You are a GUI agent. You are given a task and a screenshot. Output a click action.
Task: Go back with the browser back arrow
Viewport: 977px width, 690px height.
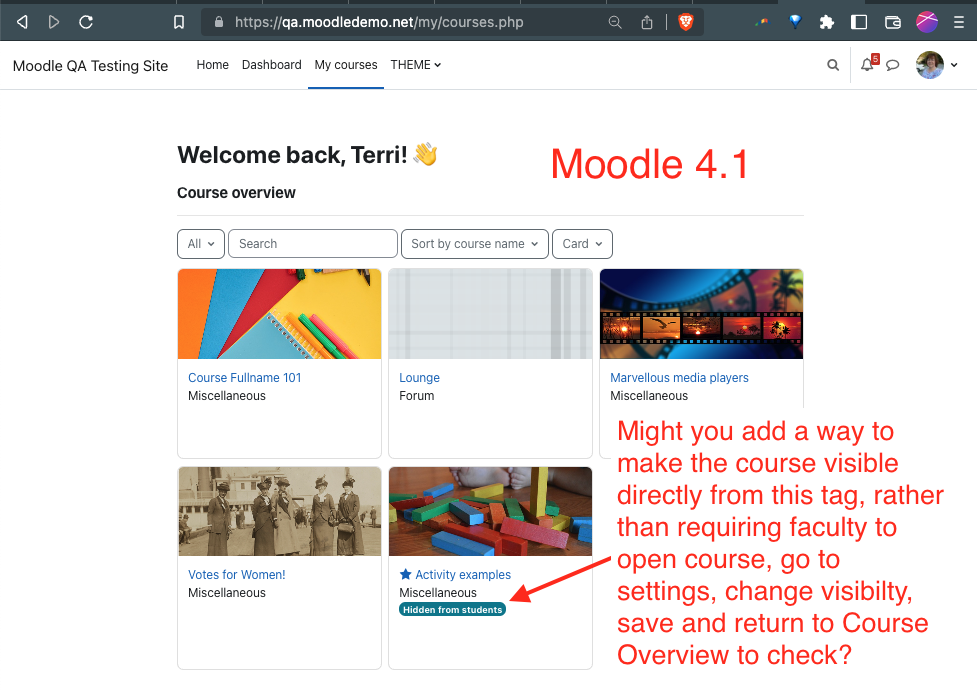point(22,22)
